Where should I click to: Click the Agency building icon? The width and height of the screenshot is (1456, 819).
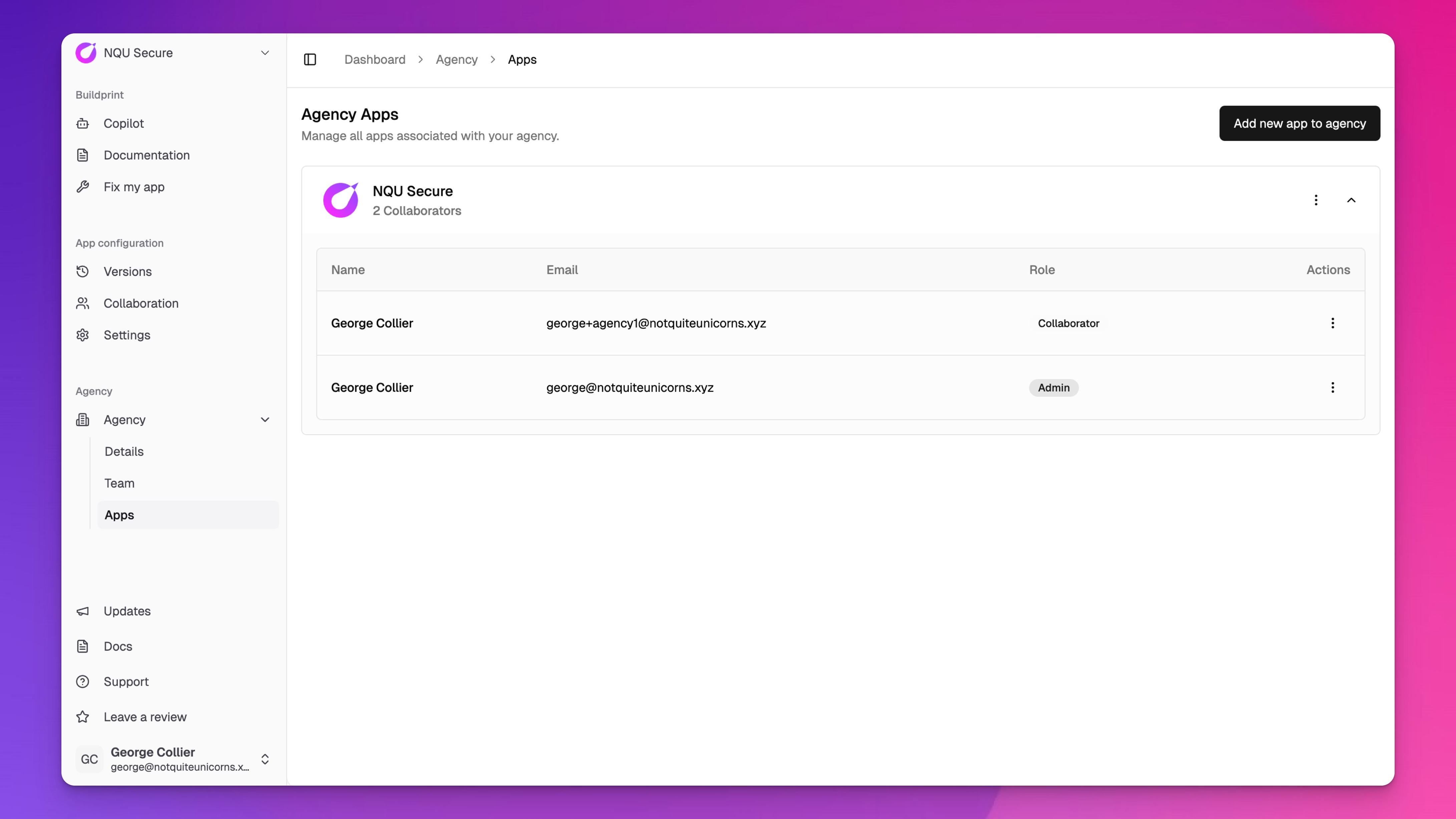pyautogui.click(x=82, y=420)
